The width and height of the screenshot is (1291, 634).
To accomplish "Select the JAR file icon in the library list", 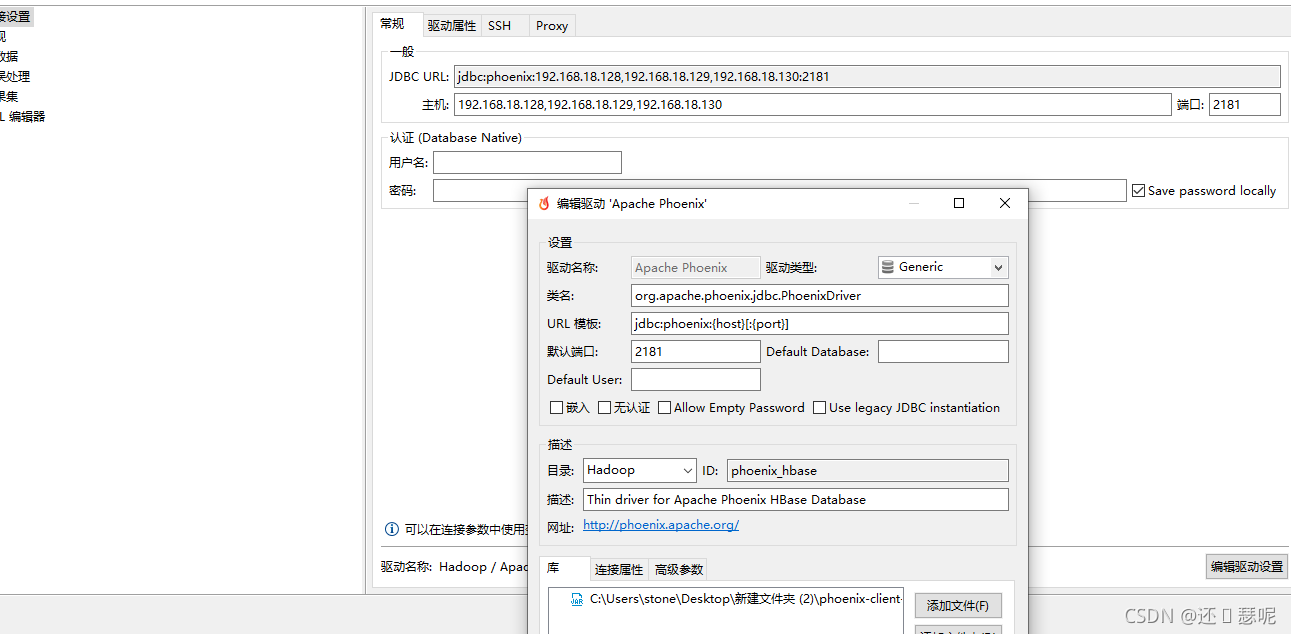I will tap(577, 599).
